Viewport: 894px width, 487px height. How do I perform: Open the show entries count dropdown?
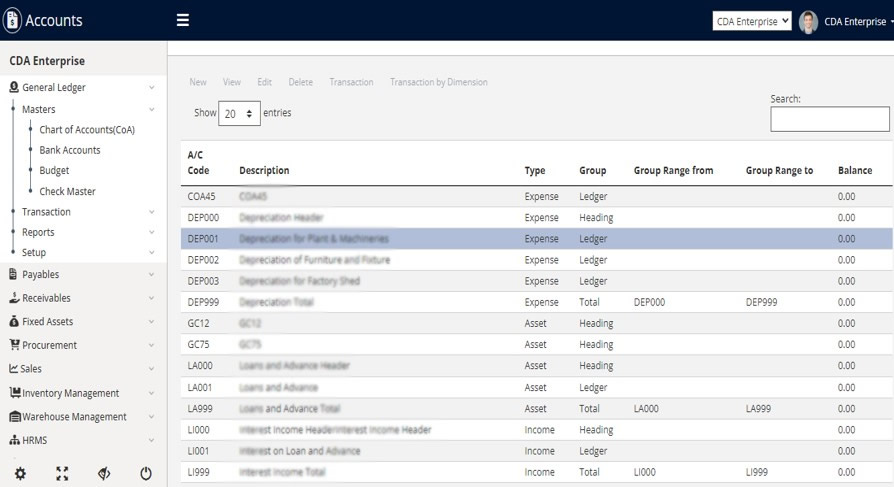coord(239,114)
